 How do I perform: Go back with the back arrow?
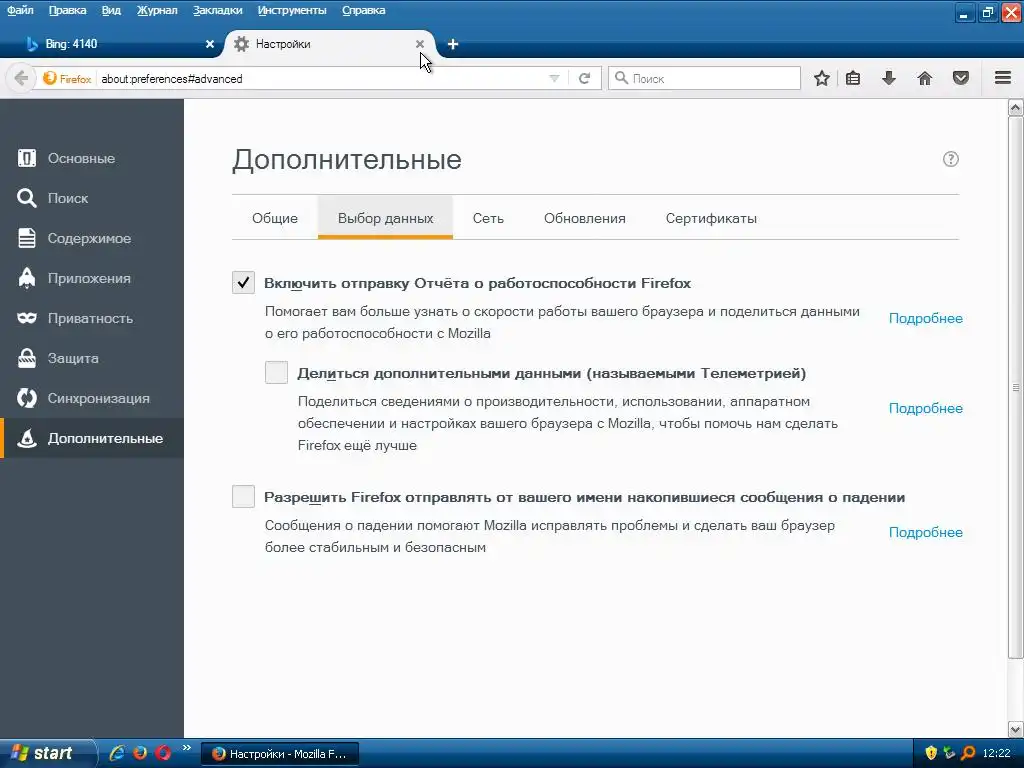click(21, 78)
